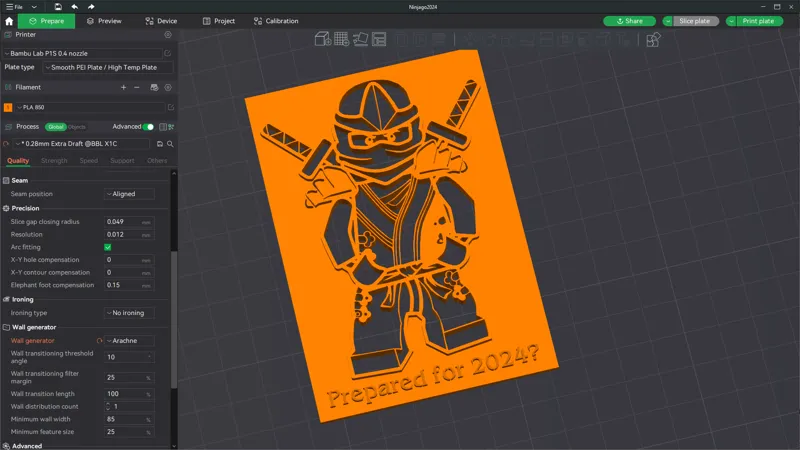Reset Wall generator to default value
The width and height of the screenshot is (800, 450).
coord(99,341)
